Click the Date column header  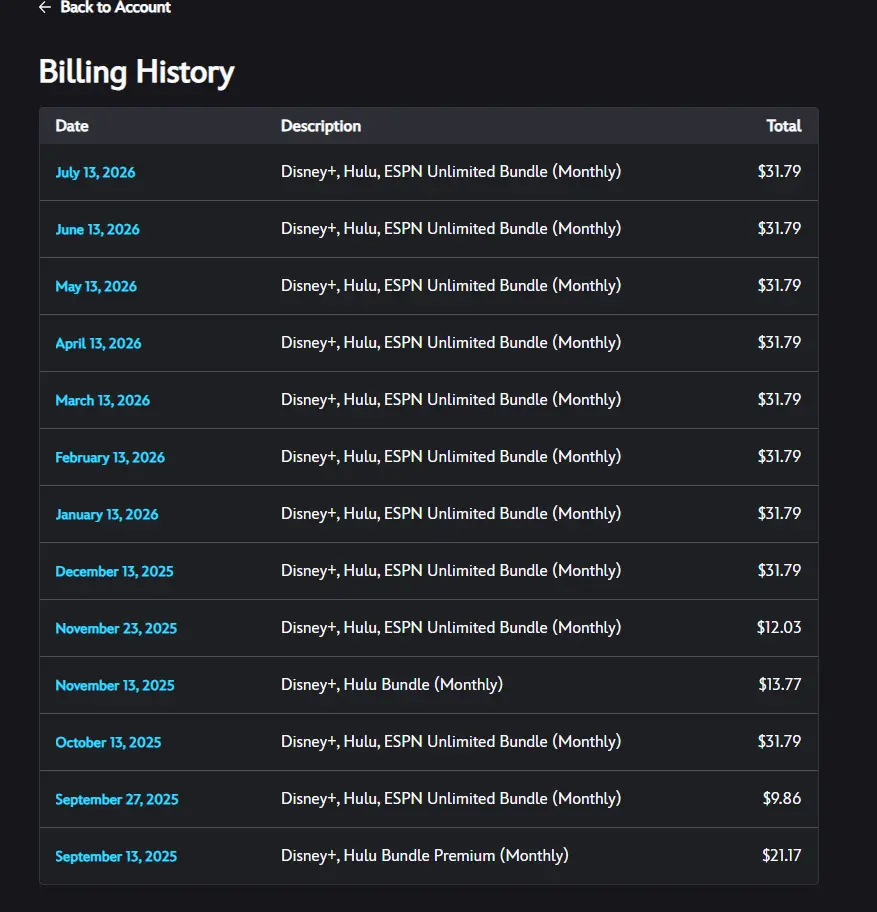tap(72, 126)
